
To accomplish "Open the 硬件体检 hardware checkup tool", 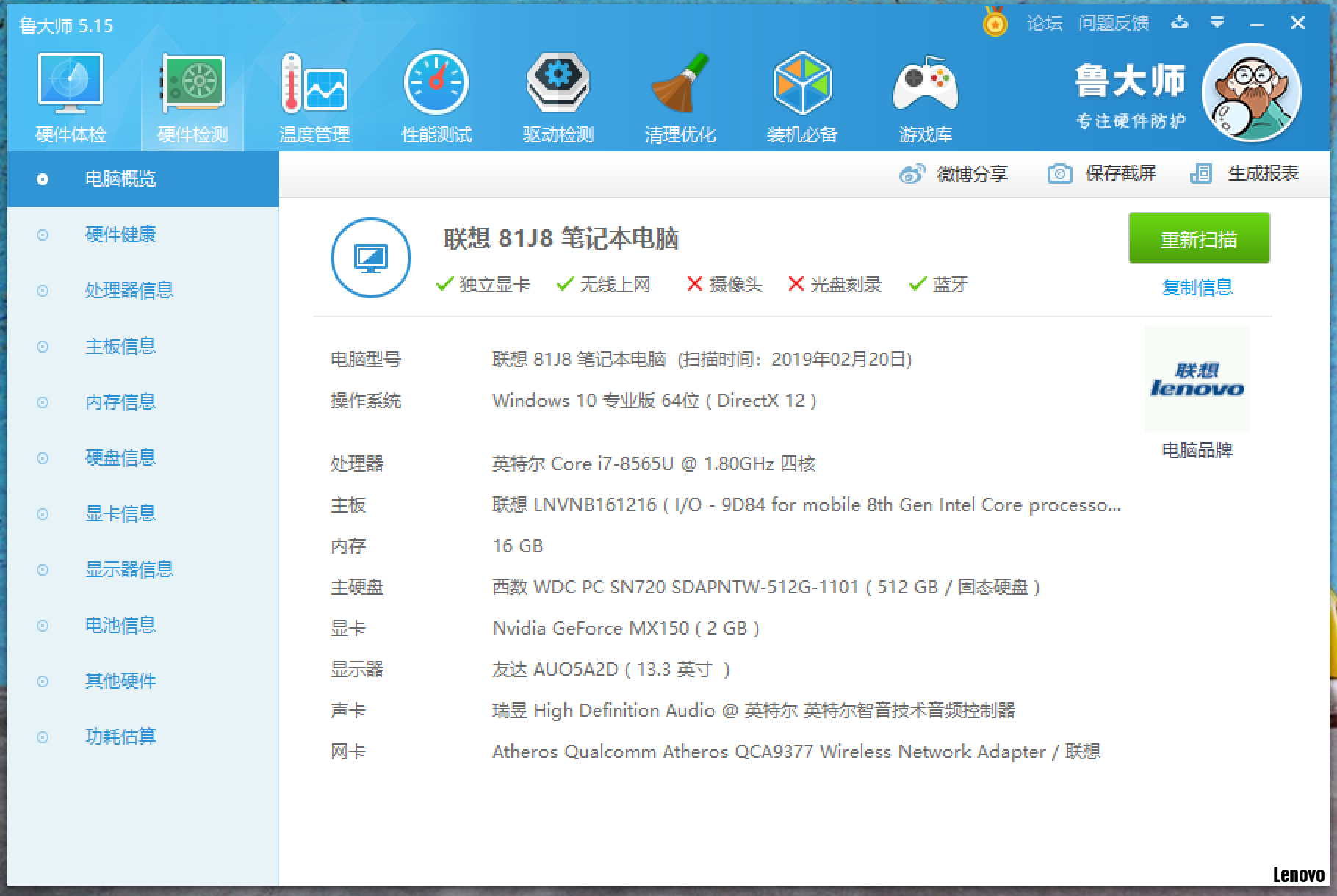I will [70, 93].
